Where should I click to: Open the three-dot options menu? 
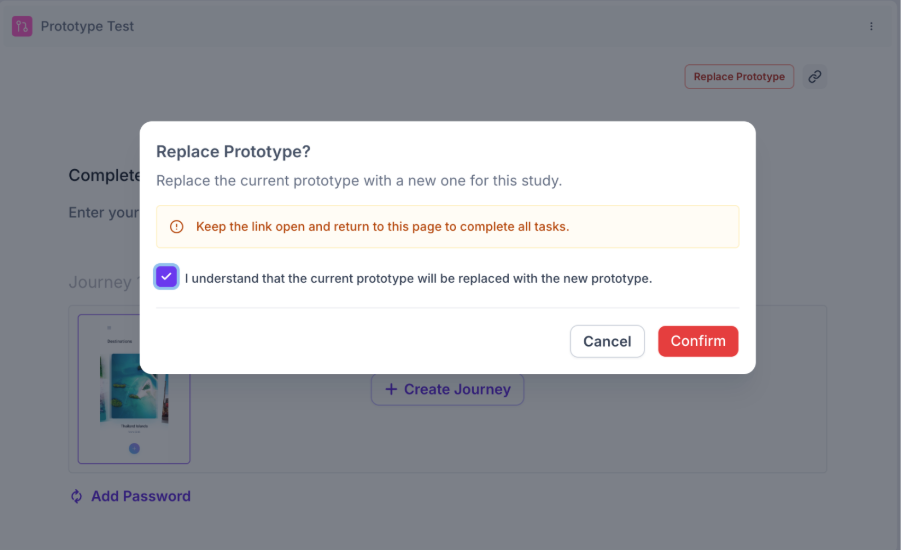pyautogui.click(x=871, y=26)
